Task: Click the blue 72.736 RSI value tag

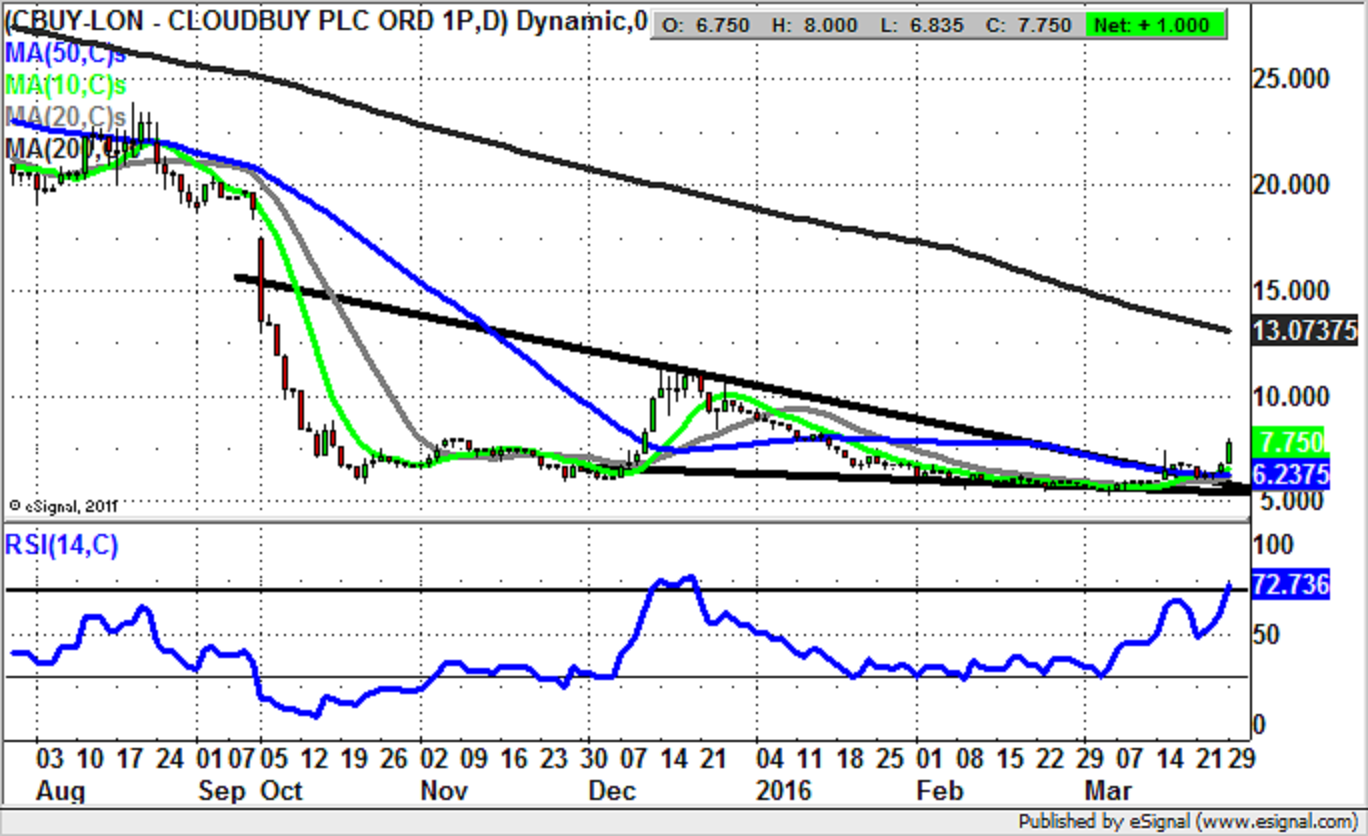Action: pos(1292,585)
